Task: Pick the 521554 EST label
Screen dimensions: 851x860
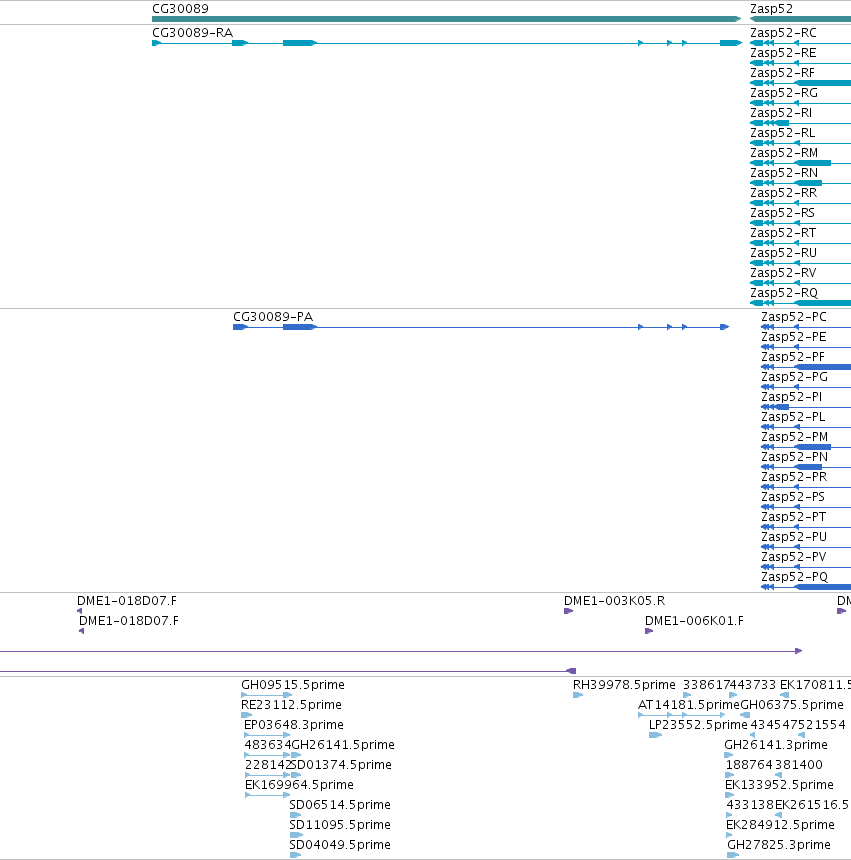Action: click(822, 725)
